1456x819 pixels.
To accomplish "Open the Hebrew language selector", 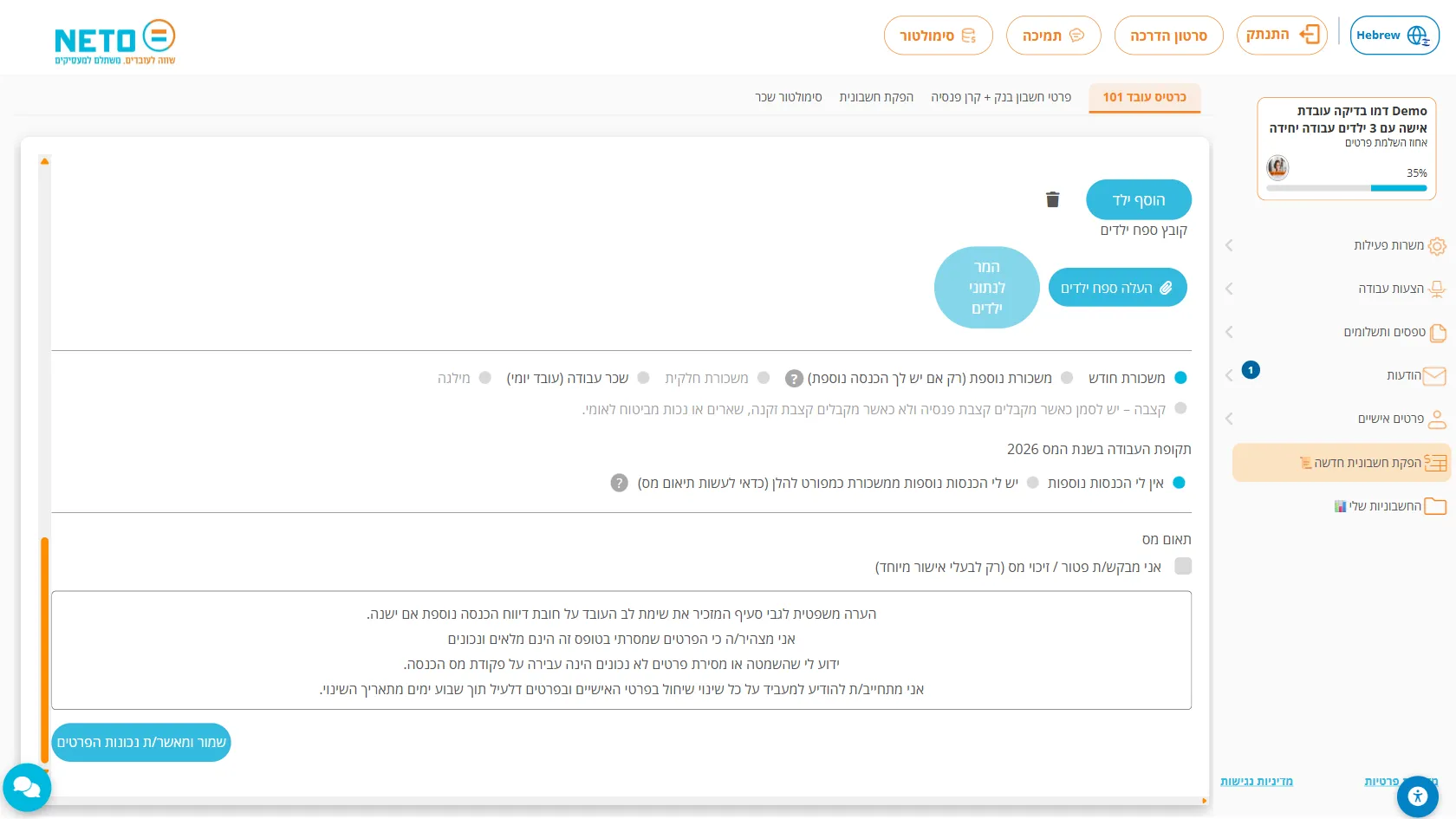I will click(1394, 36).
